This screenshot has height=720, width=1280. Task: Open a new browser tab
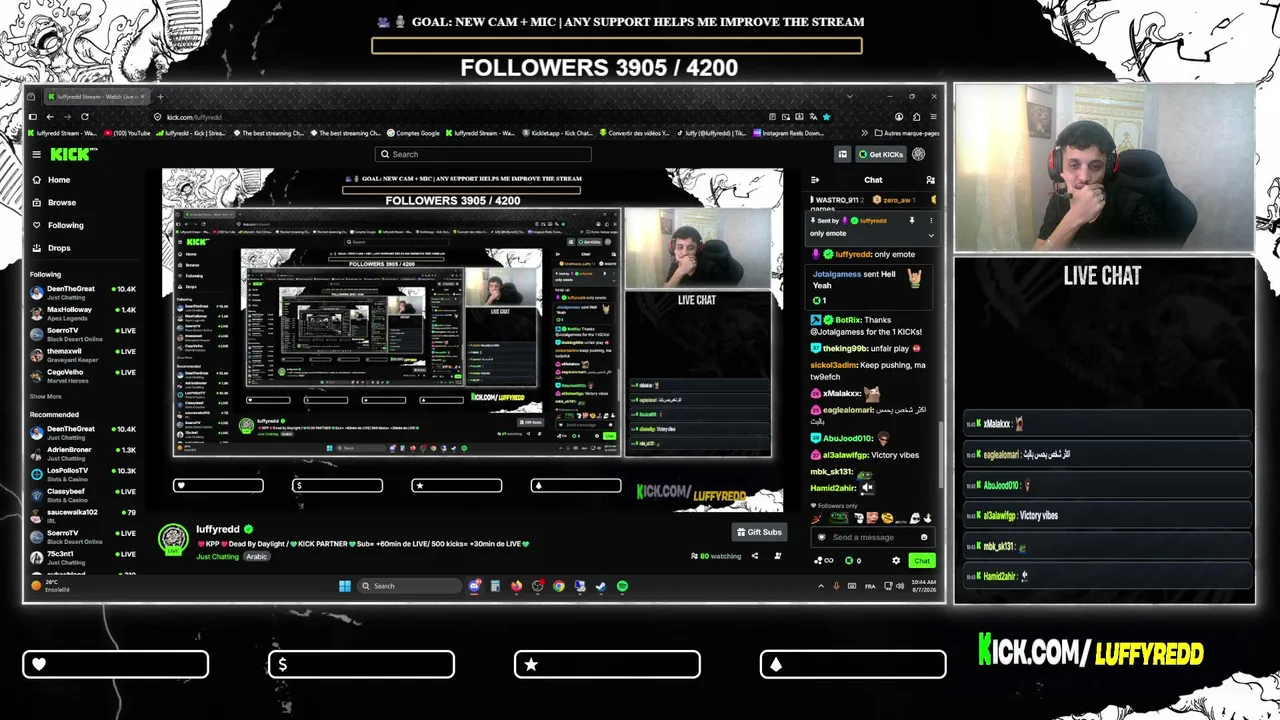(158, 97)
